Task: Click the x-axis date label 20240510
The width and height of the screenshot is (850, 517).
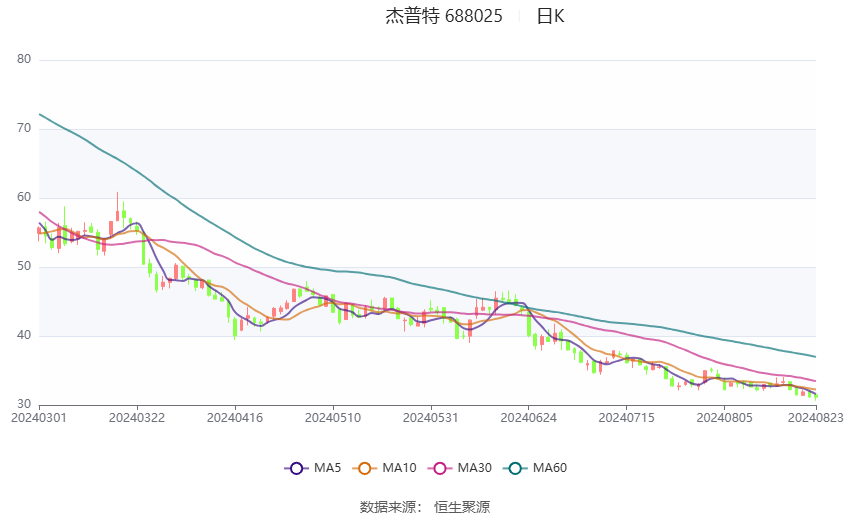Action: [333, 418]
